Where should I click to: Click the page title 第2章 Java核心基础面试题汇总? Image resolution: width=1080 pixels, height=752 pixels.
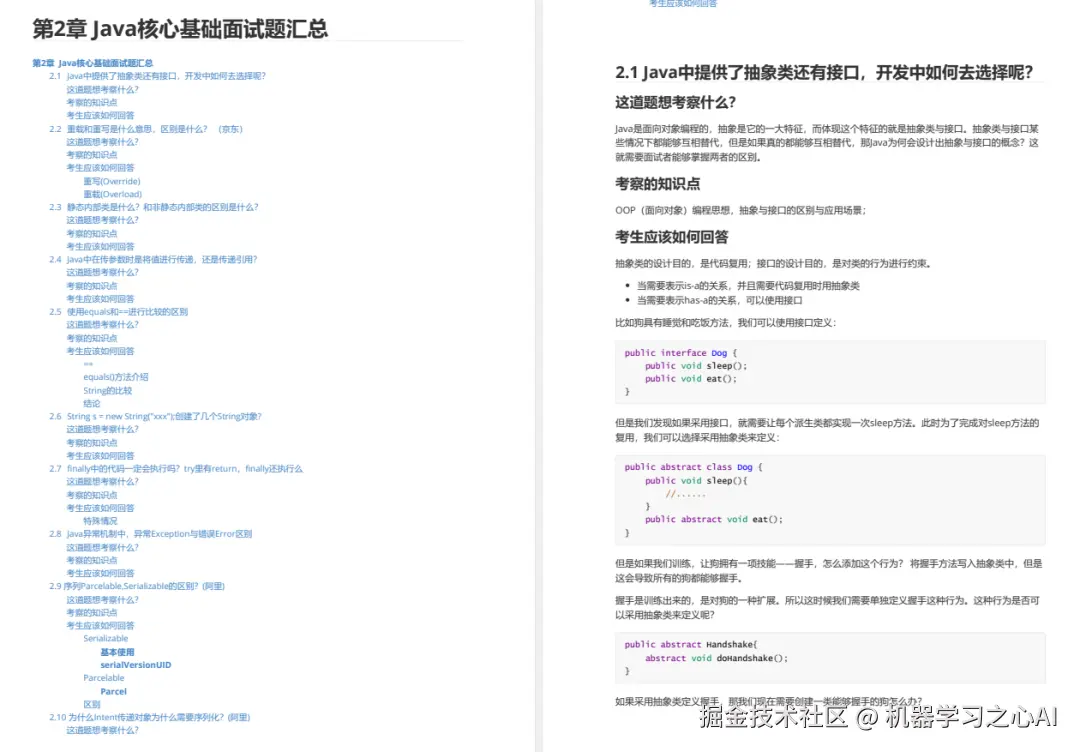click(180, 29)
